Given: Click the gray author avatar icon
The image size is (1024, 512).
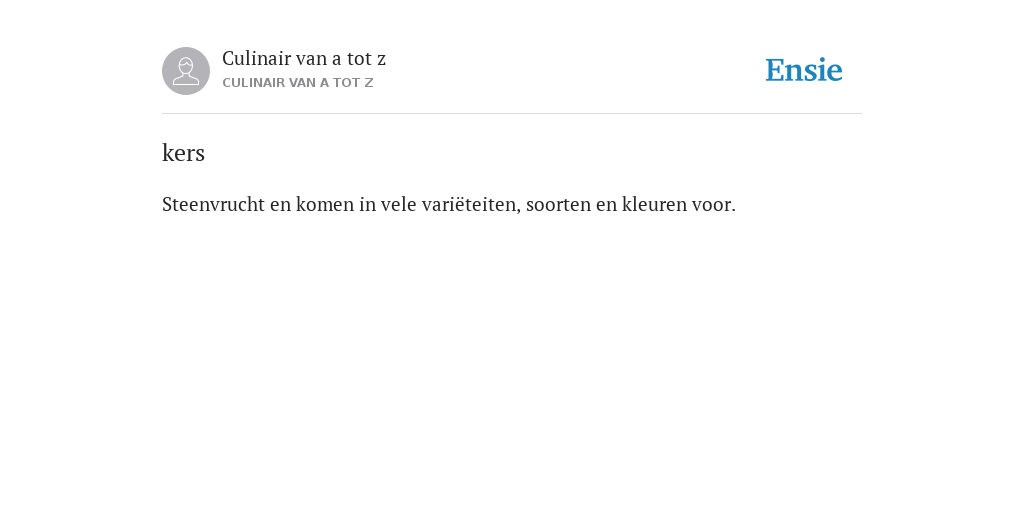Looking at the screenshot, I should [x=186, y=71].
